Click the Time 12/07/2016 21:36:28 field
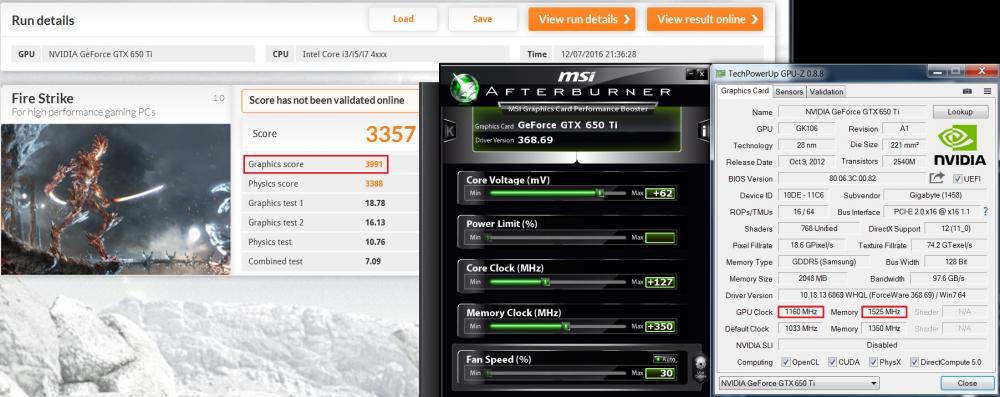The image size is (1000, 397). pyautogui.click(x=641, y=54)
